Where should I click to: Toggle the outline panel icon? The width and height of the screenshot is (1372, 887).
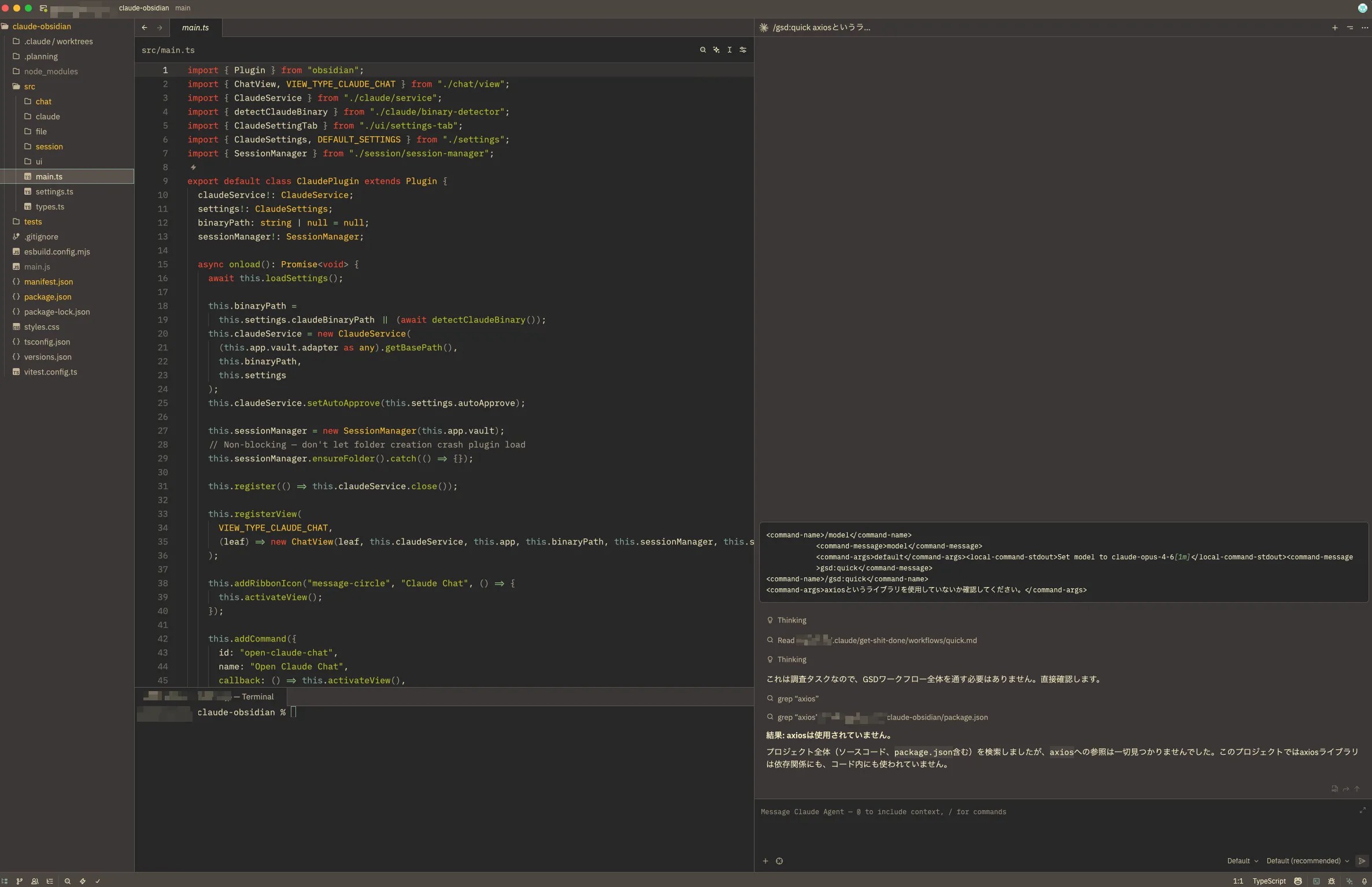coord(50,881)
